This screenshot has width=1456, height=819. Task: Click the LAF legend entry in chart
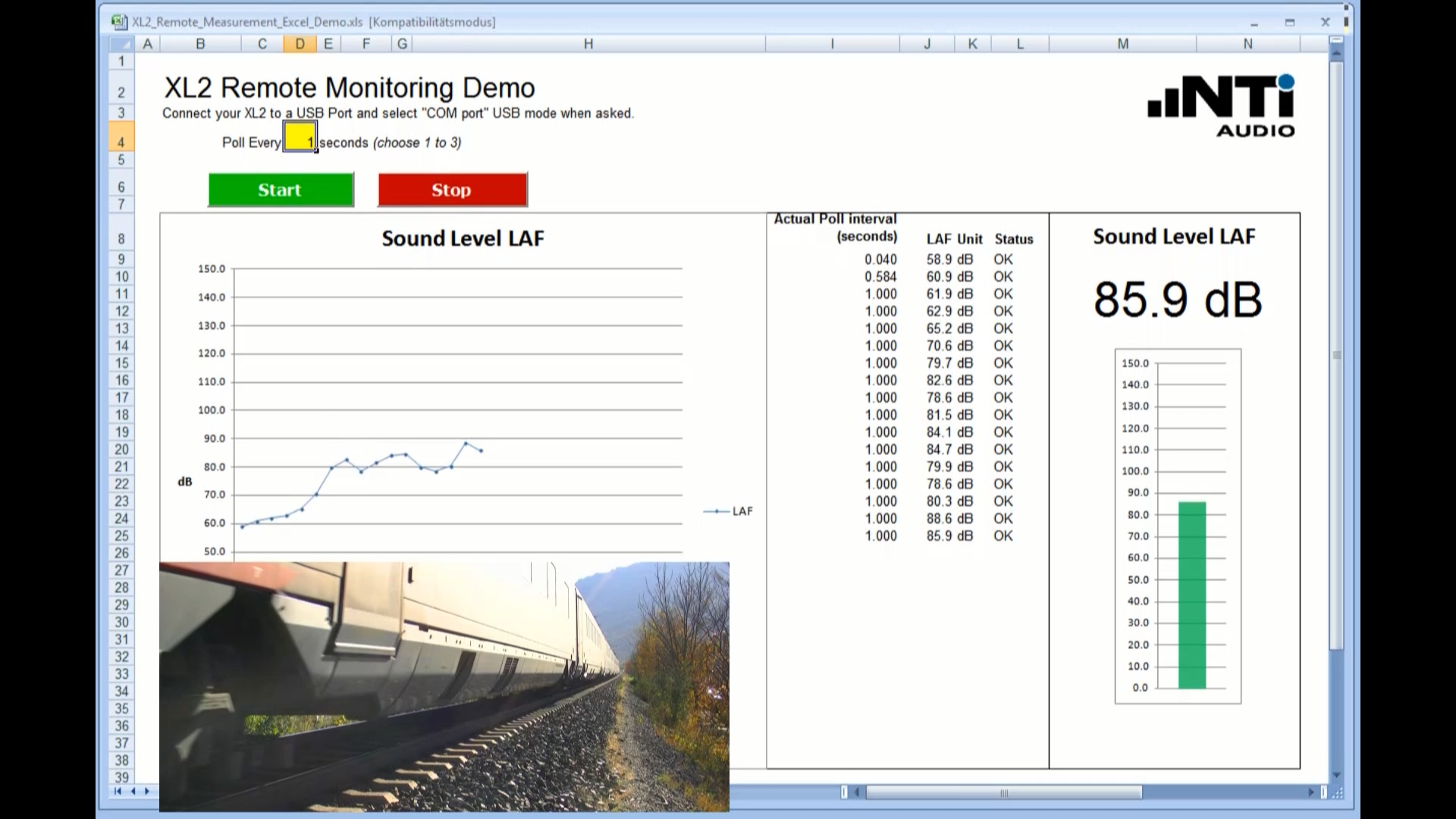point(728,511)
